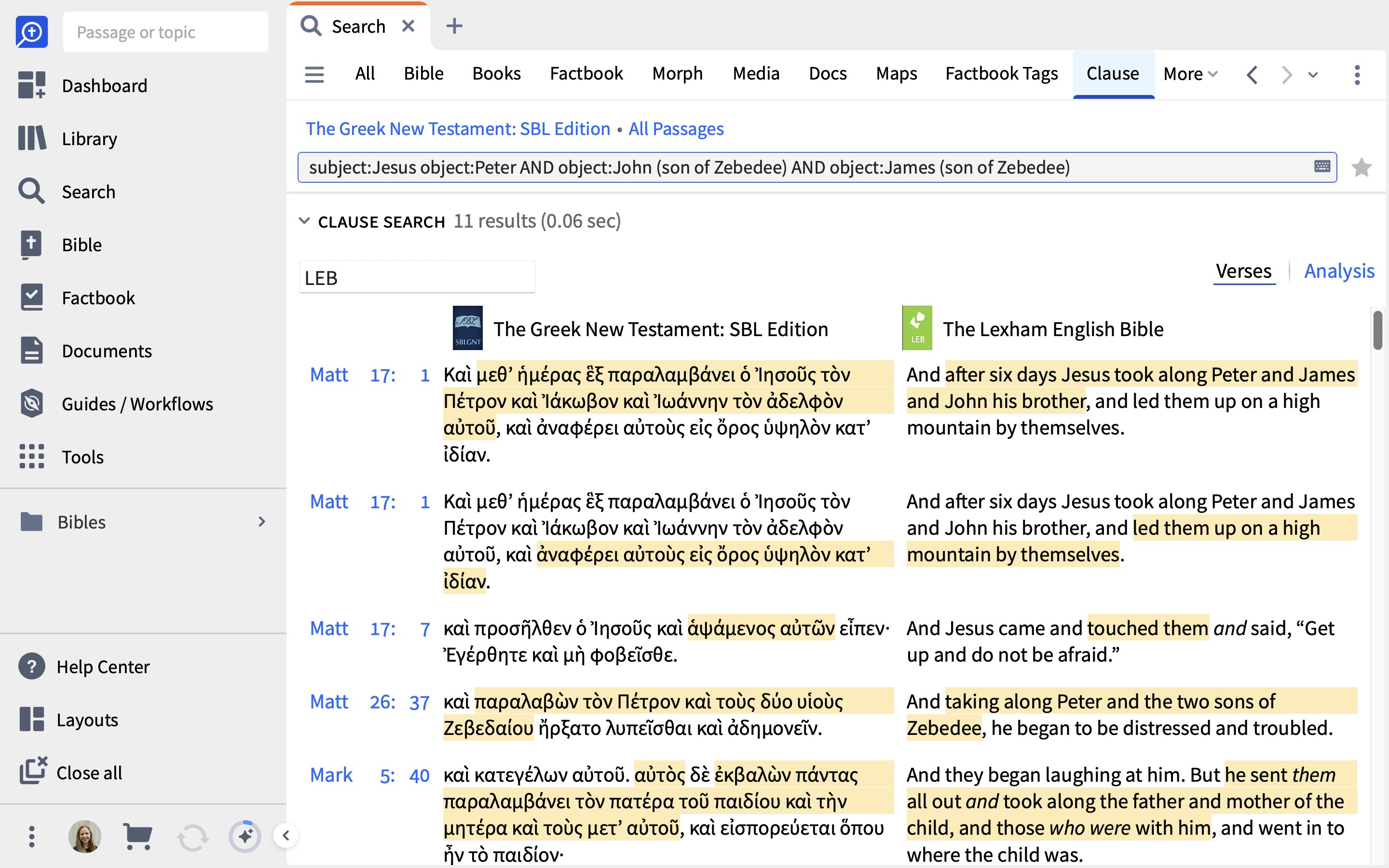Click the SBLGNT book cover thumbnail
The width and height of the screenshot is (1389, 868).
pyautogui.click(x=468, y=328)
